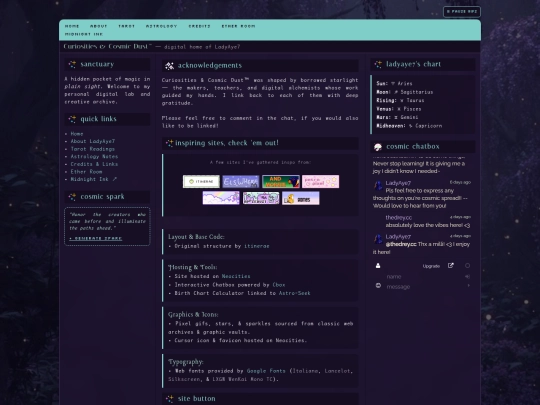Click the 'Venus: Pisces' chart entry
The image size is (540, 405).
pos(399,109)
